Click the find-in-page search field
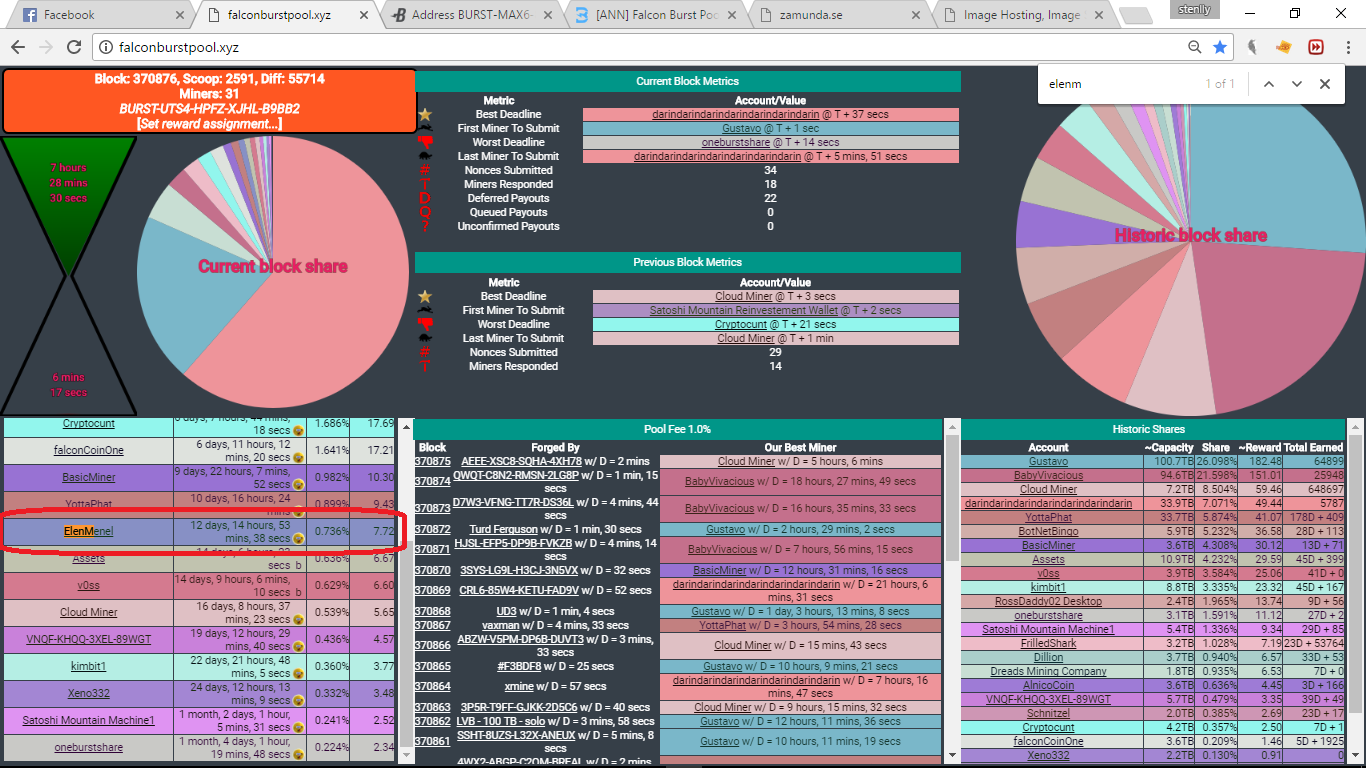Screen dimensions: 1366x768 click(x=1115, y=84)
